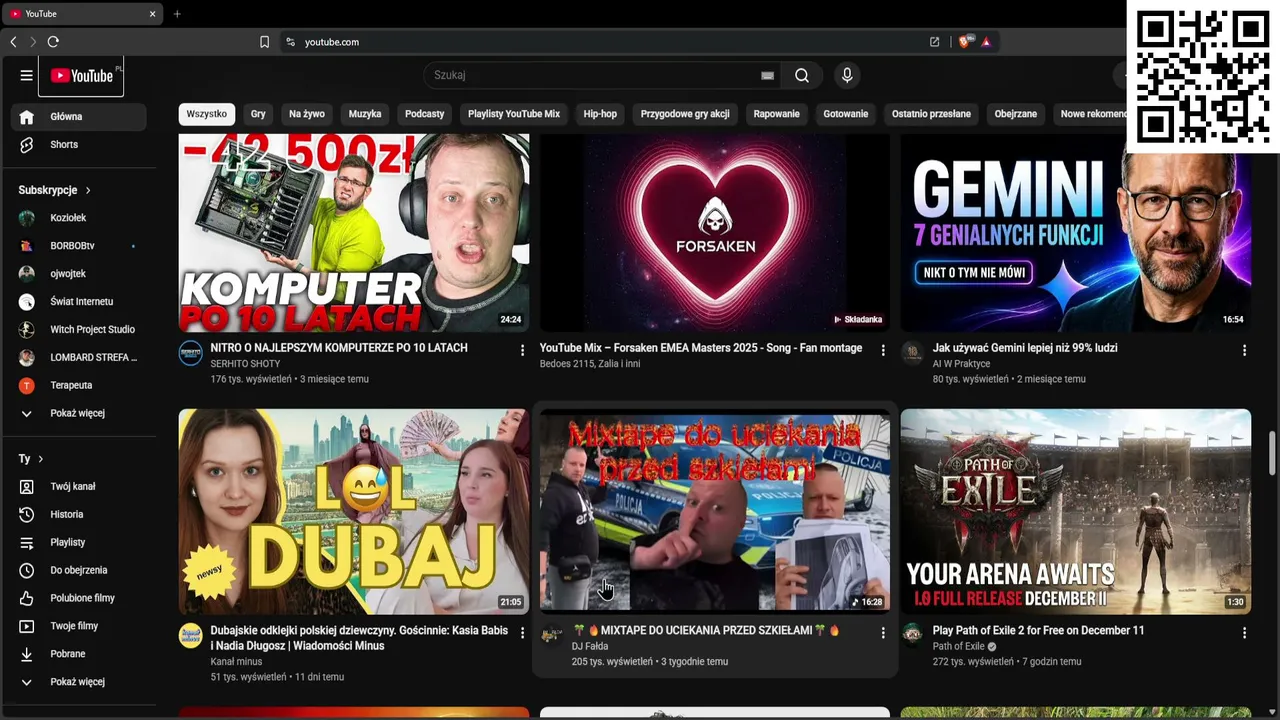Go back with the browser back arrow
1280x720 pixels.
[13, 42]
